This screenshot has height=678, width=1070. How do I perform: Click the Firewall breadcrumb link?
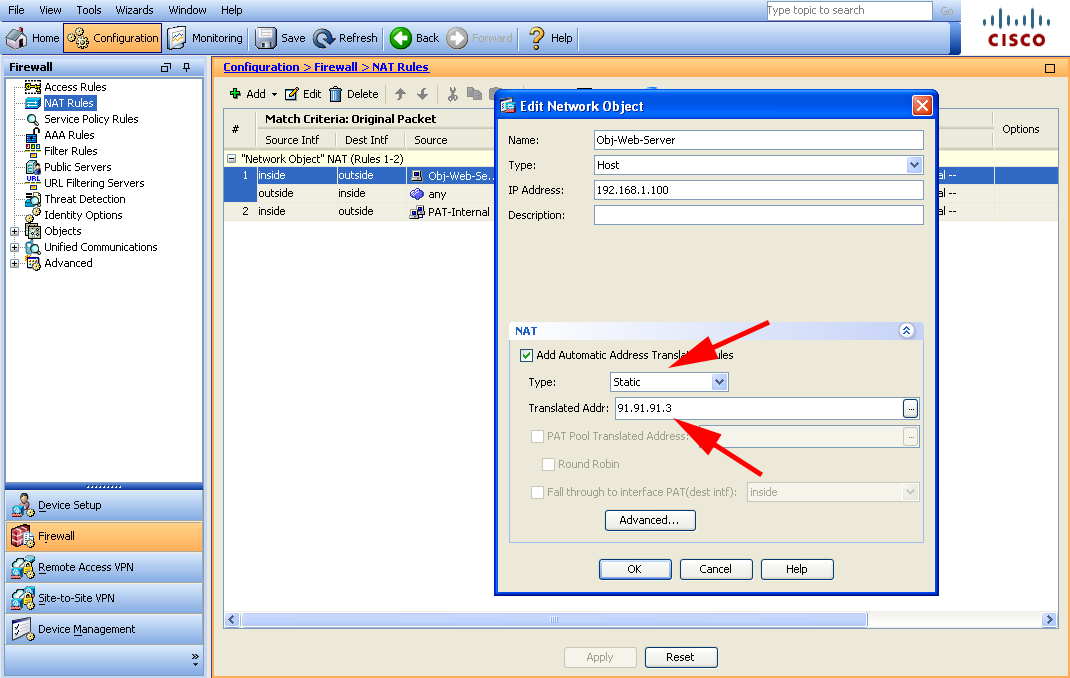(336, 67)
